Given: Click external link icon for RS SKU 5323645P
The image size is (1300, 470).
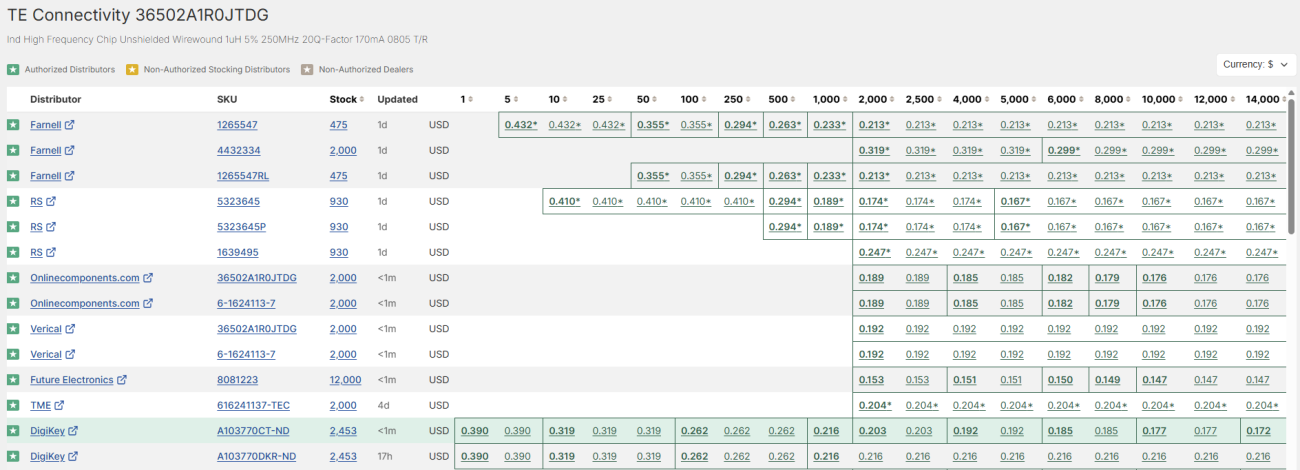Looking at the screenshot, I should 51,227.
